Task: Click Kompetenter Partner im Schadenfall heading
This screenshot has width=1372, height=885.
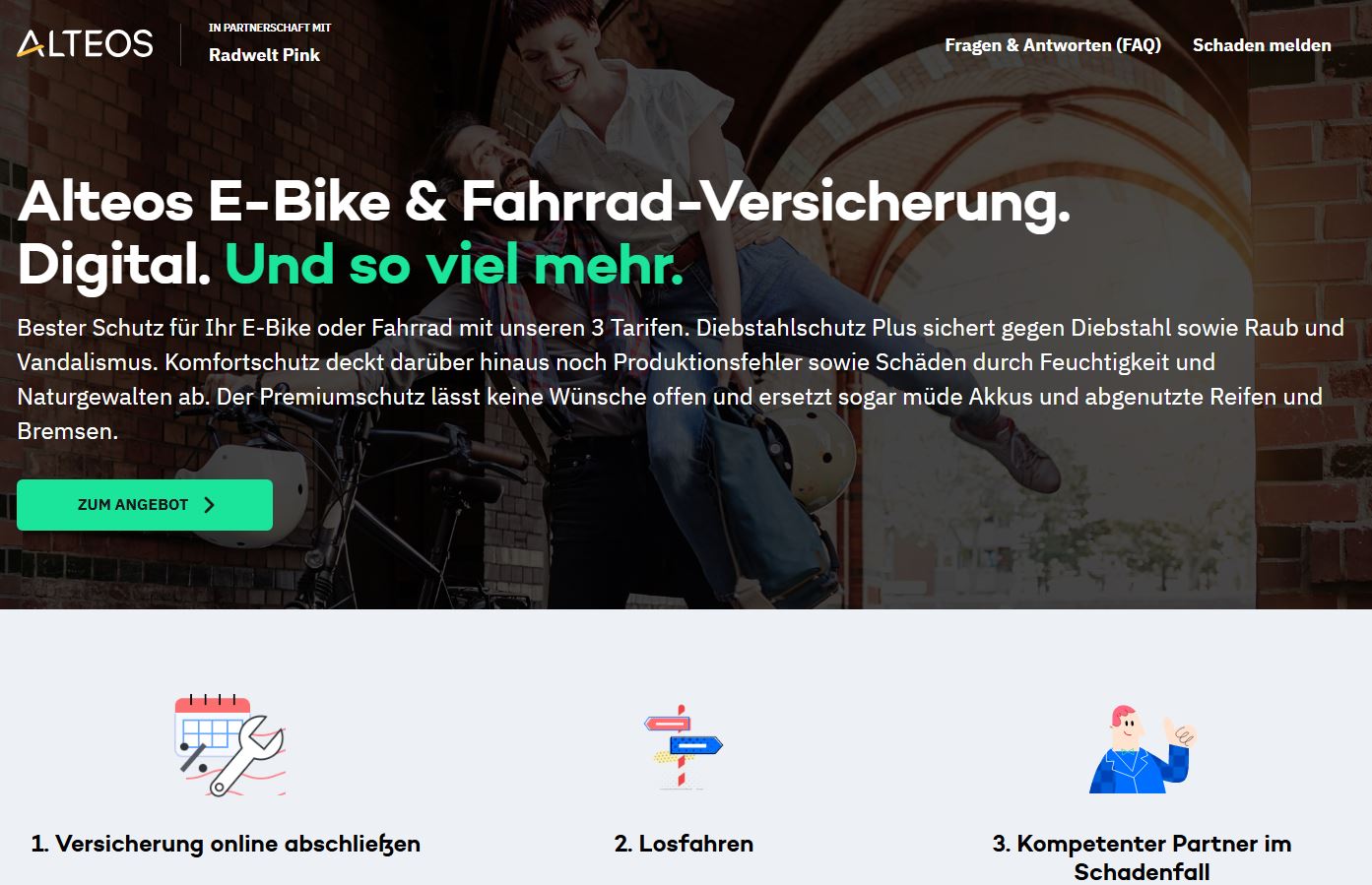Action: click(x=1142, y=857)
